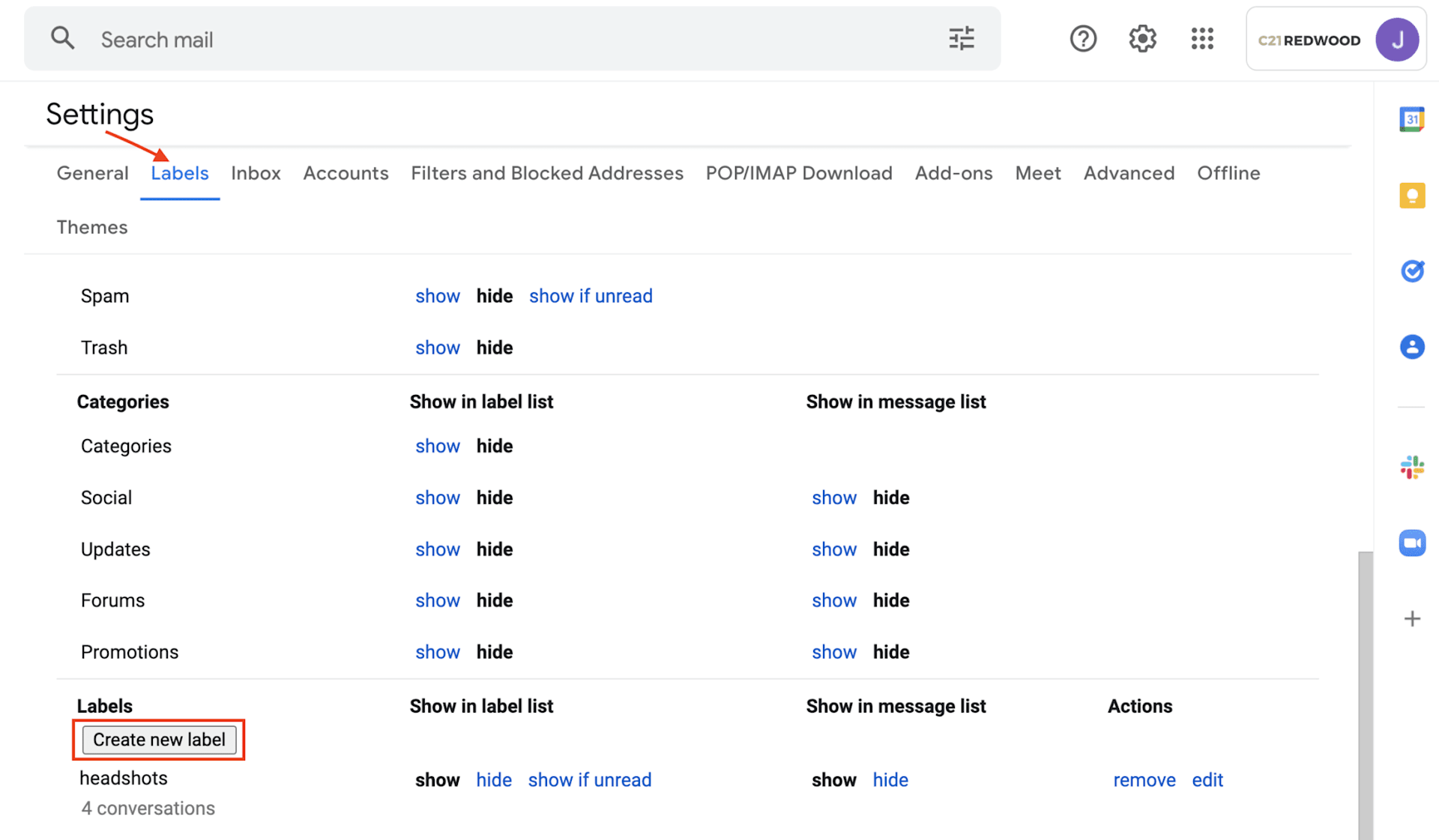
Task: Show Social in message list
Action: pyautogui.click(x=833, y=498)
